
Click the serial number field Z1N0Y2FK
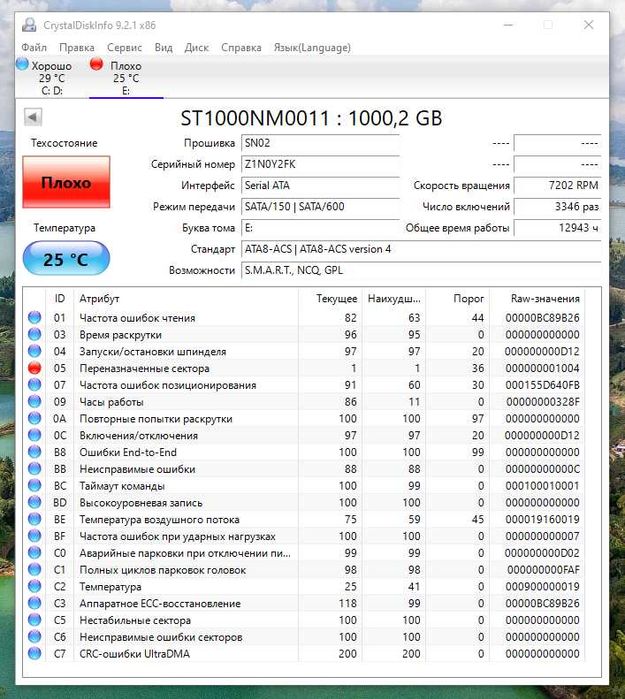point(320,164)
